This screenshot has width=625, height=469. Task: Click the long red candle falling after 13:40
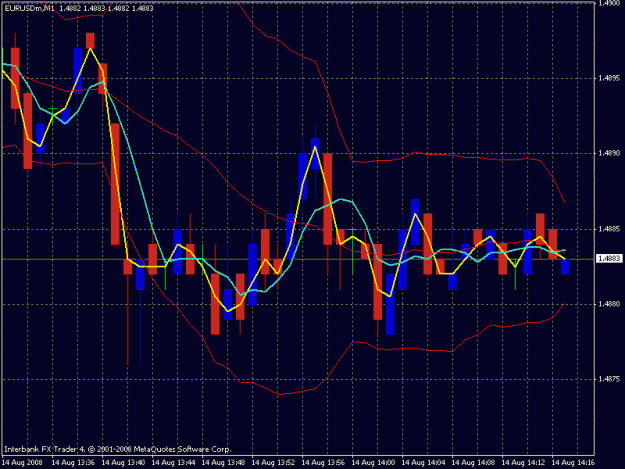pos(115,184)
